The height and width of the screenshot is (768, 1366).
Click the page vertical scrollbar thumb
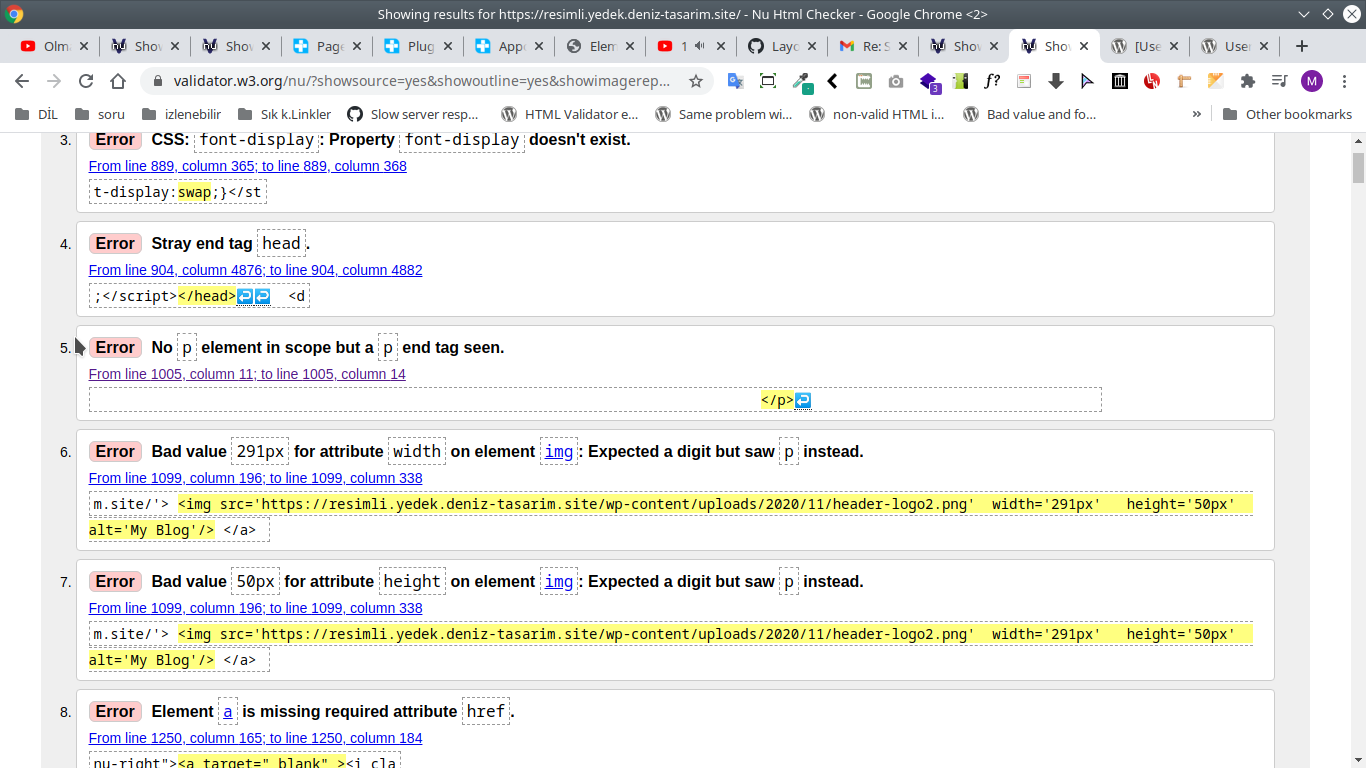point(1358,167)
